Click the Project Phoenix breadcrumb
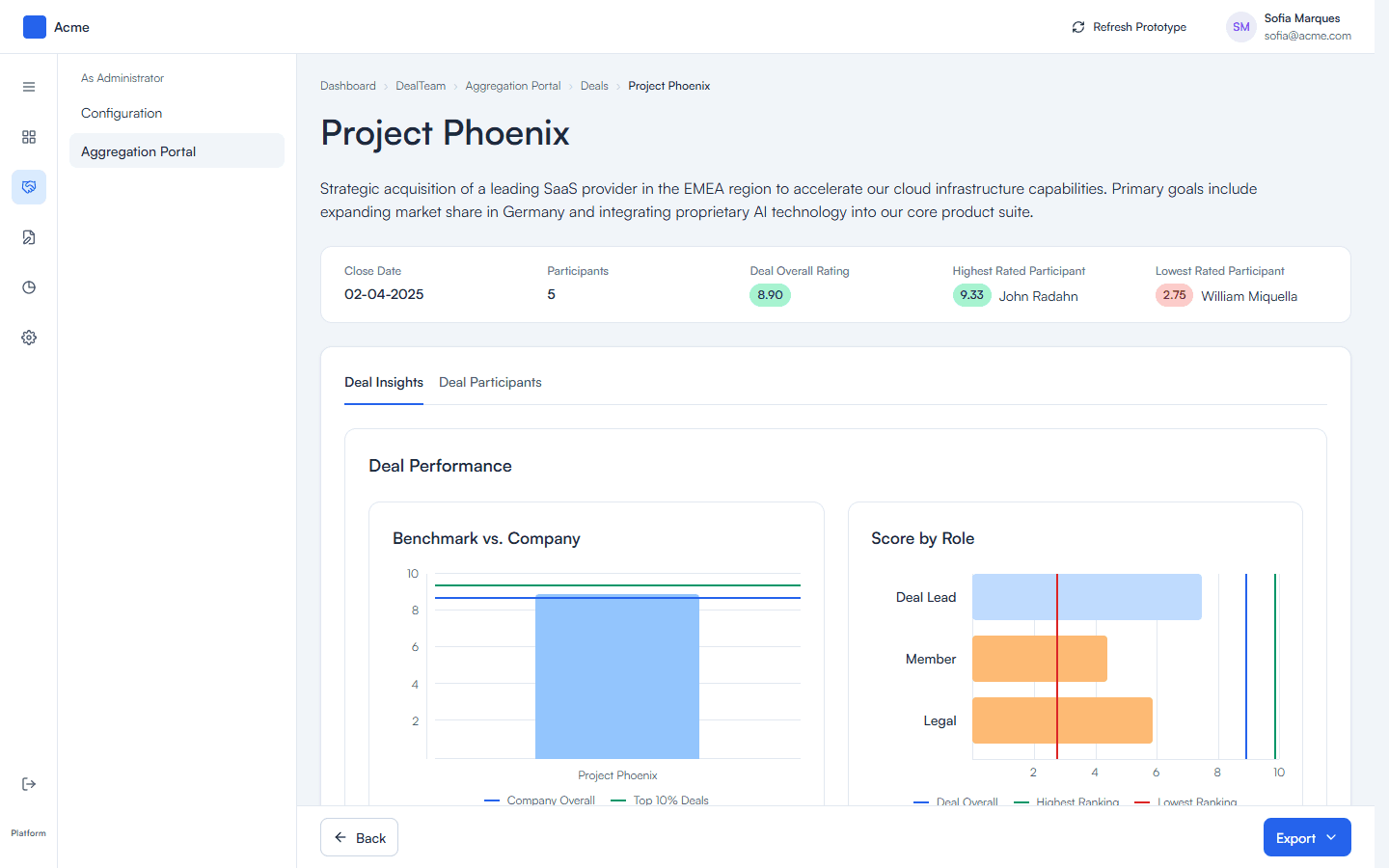1389x868 pixels. 669,86
